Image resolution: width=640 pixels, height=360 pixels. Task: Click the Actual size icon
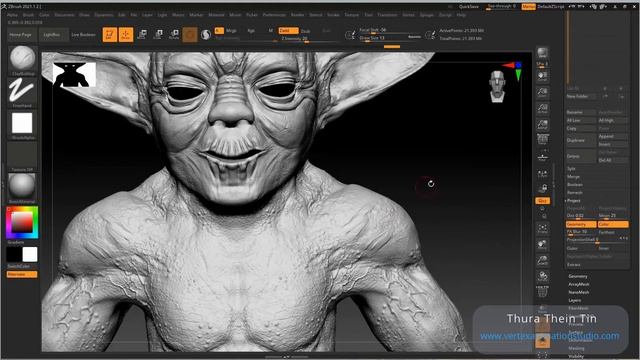(542, 108)
